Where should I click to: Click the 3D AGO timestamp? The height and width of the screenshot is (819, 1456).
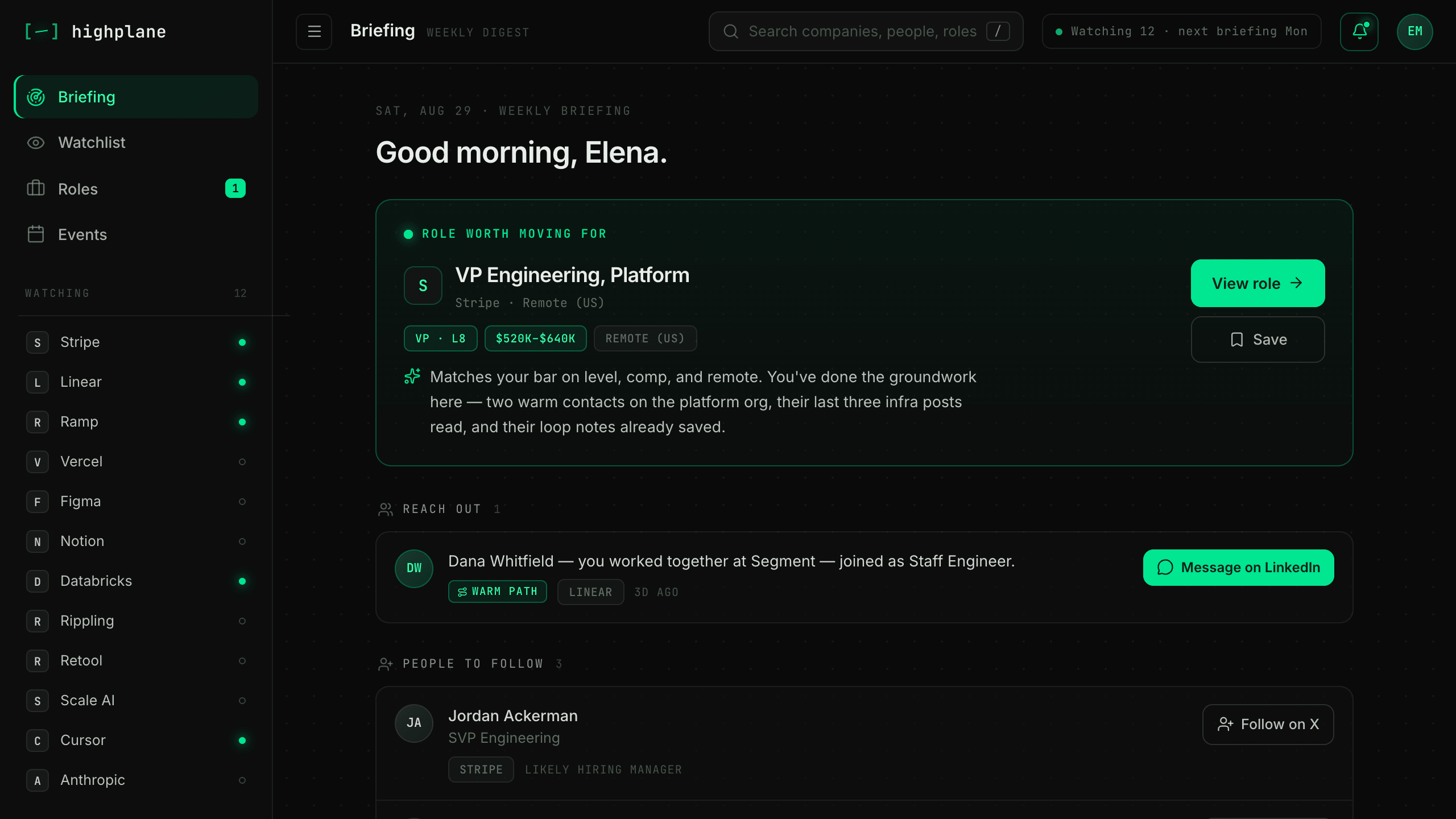coord(656,592)
